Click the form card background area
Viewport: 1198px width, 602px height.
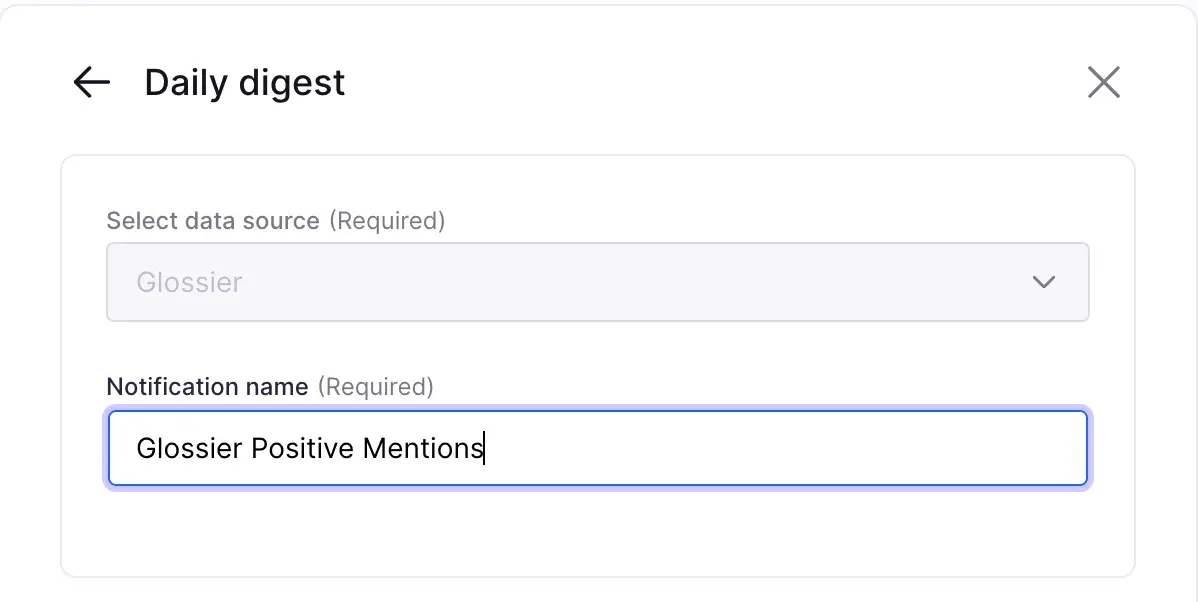click(x=597, y=535)
